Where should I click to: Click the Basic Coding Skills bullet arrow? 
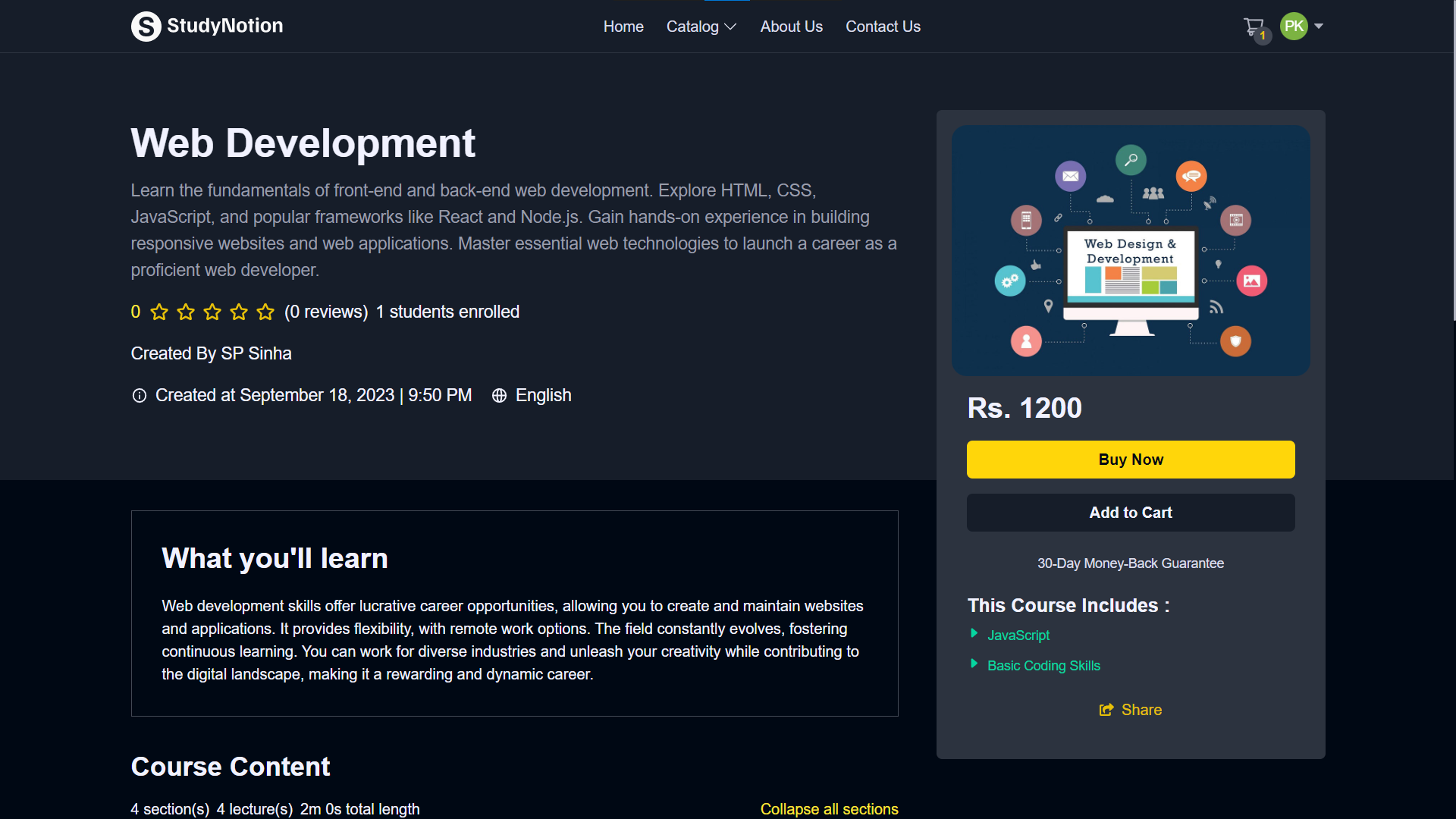coord(974,664)
